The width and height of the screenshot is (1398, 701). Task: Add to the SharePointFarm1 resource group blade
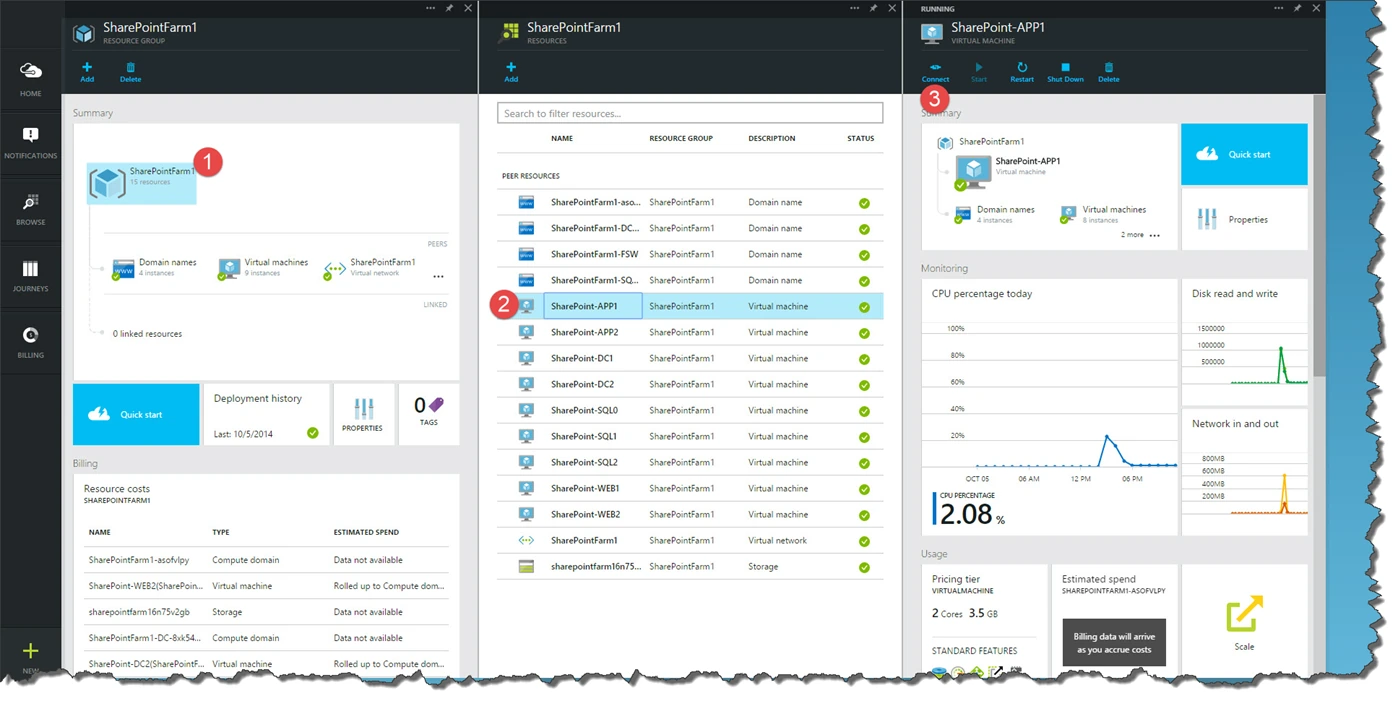point(87,72)
